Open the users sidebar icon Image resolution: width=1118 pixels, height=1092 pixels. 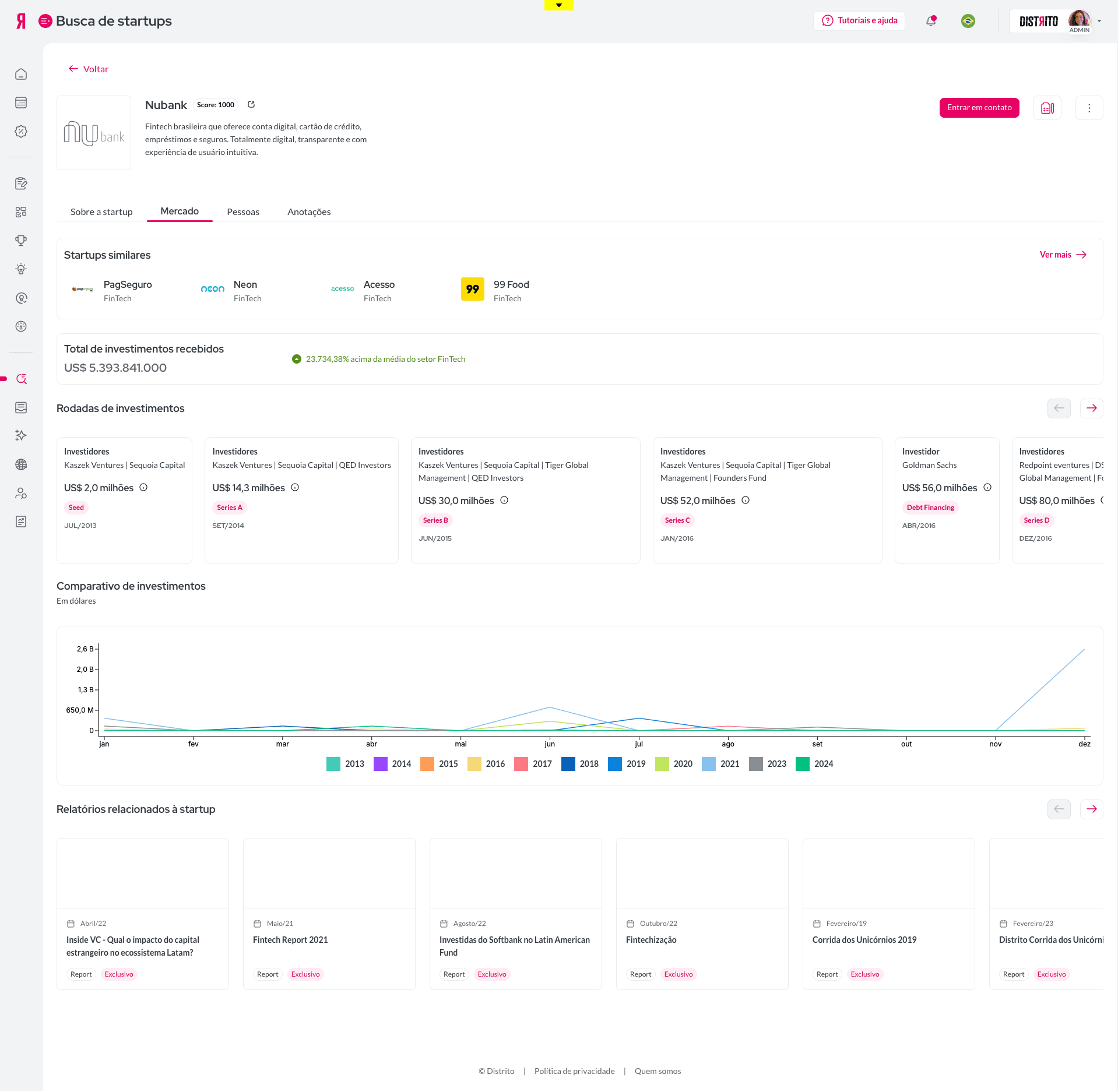21,493
